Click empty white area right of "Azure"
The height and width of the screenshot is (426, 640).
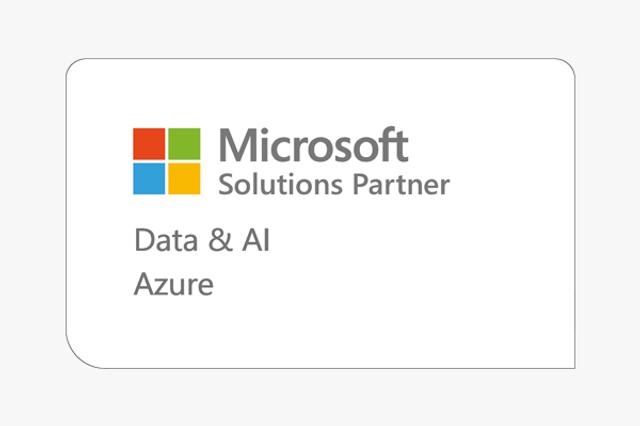point(400,285)
